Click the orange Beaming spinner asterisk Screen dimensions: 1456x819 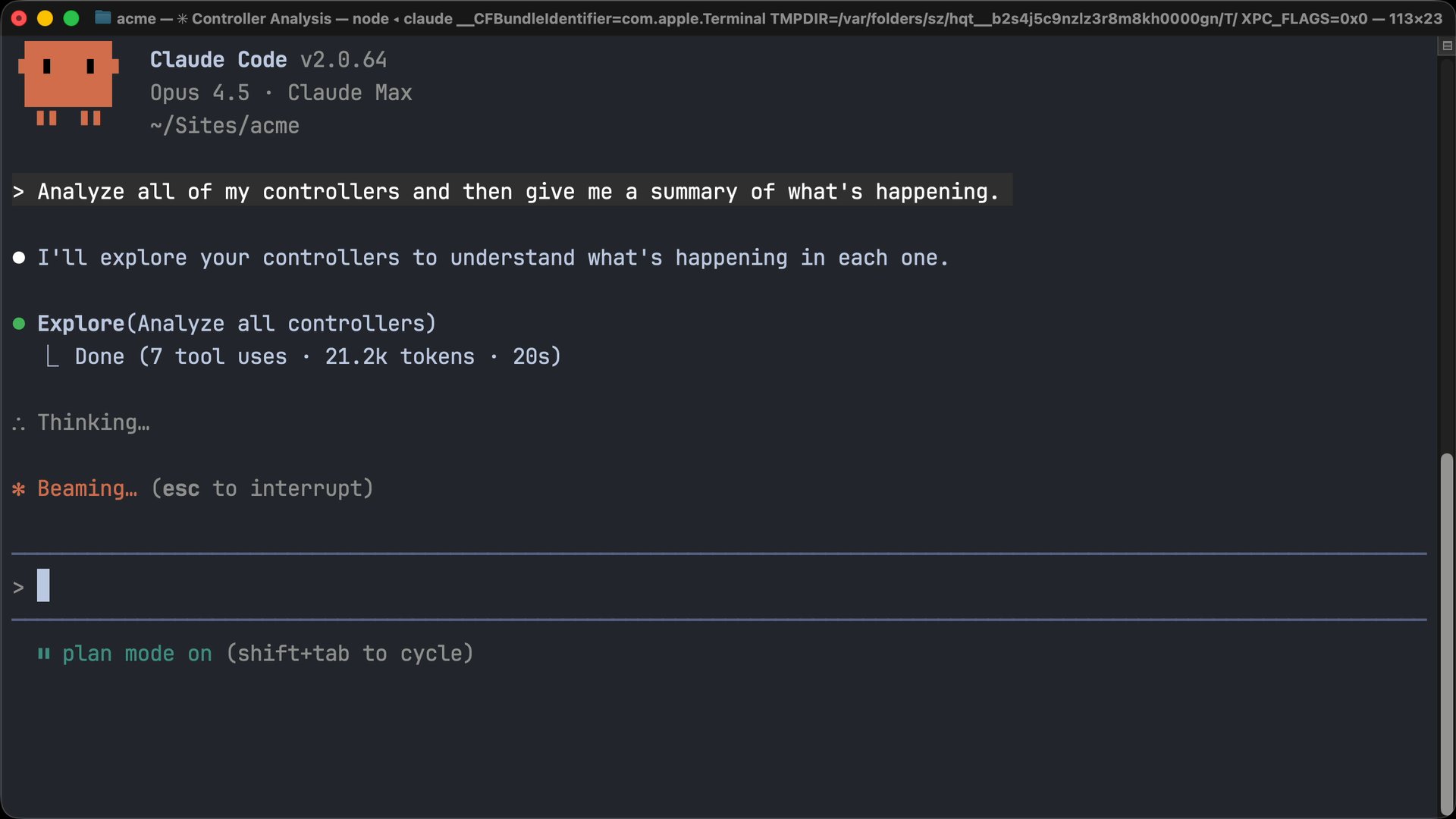click(x=19, y=488)
